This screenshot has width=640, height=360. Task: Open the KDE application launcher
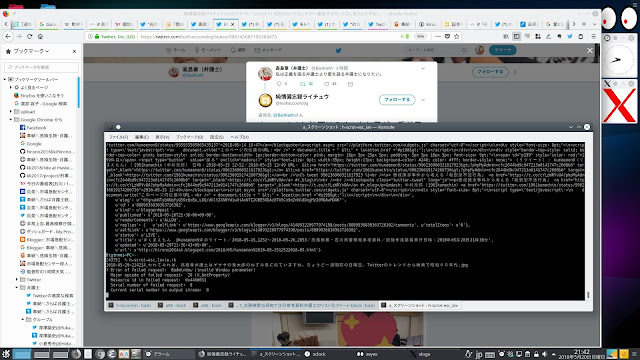click(x=6, y=354)
